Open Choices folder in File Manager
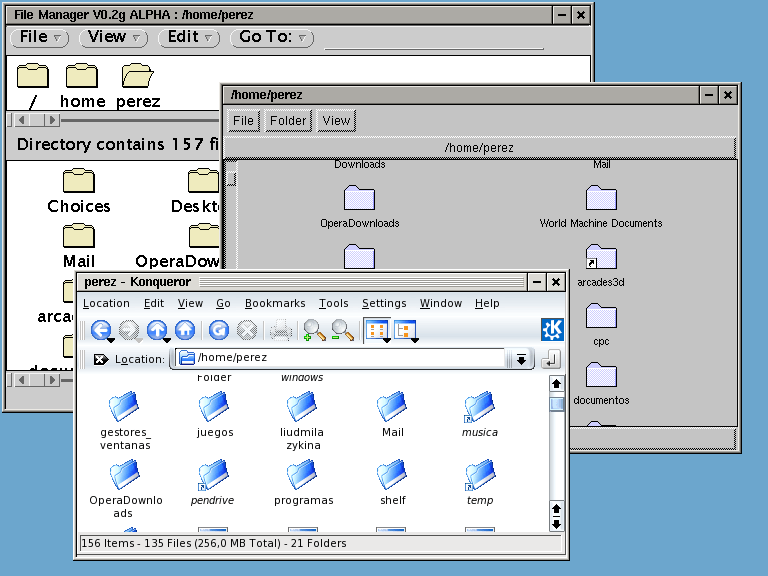Image resolution: width=768 pixels, height=576 pixels. 79,191
